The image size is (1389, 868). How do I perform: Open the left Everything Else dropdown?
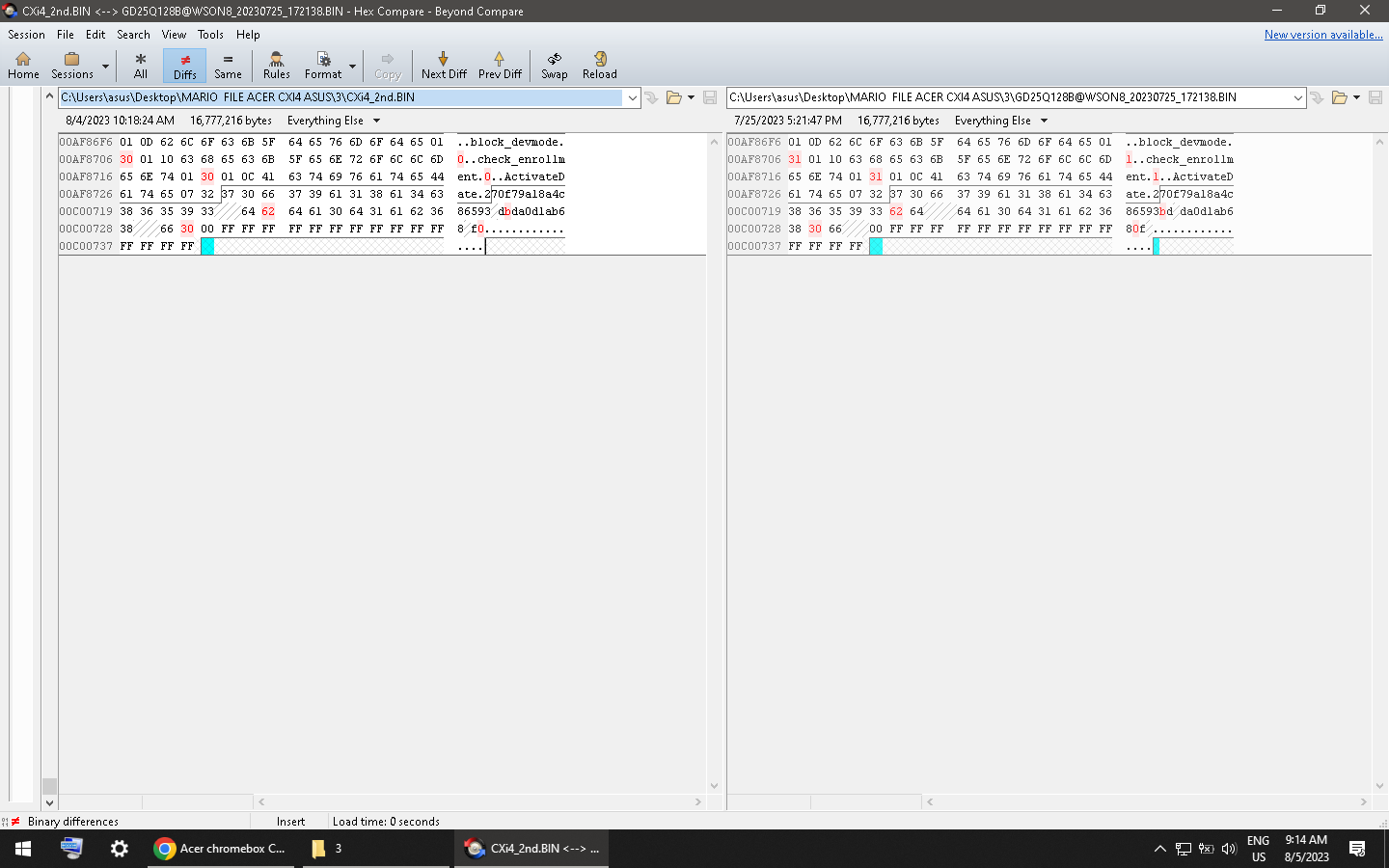(x=376, y=121)
